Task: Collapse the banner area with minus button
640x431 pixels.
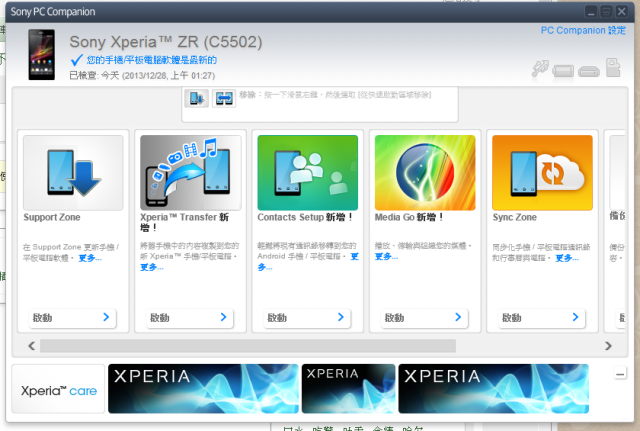Action: pyautogui.click(x=620, y=374)
